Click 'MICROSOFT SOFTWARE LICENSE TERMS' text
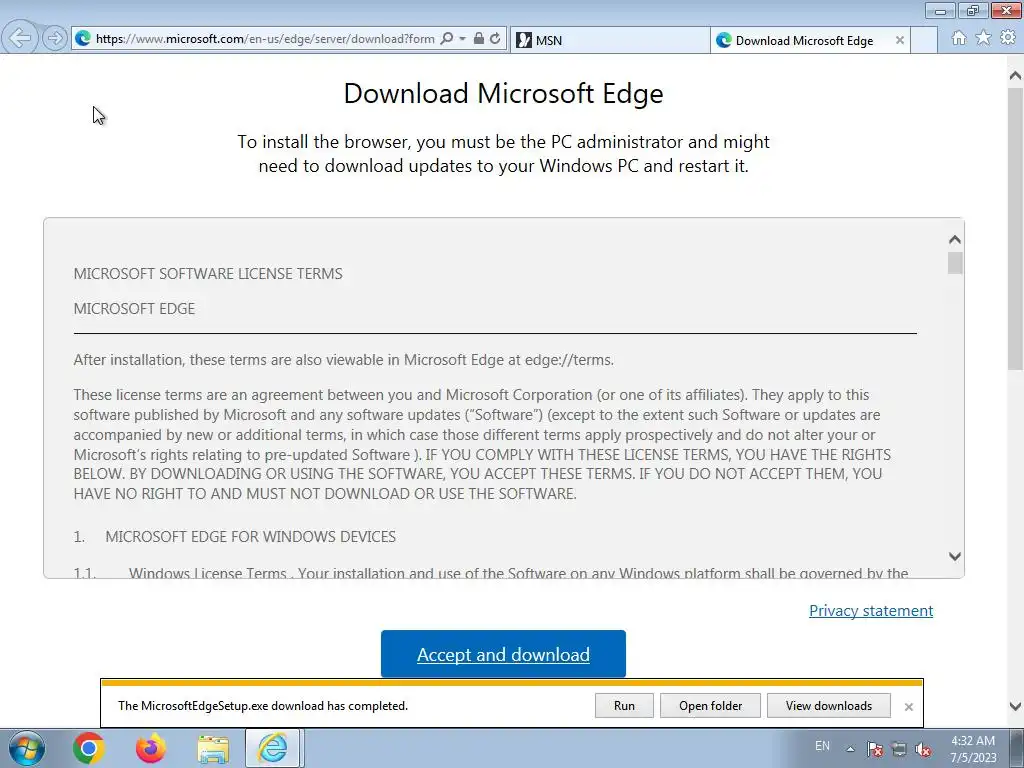1024x768 pixels. 208,274
